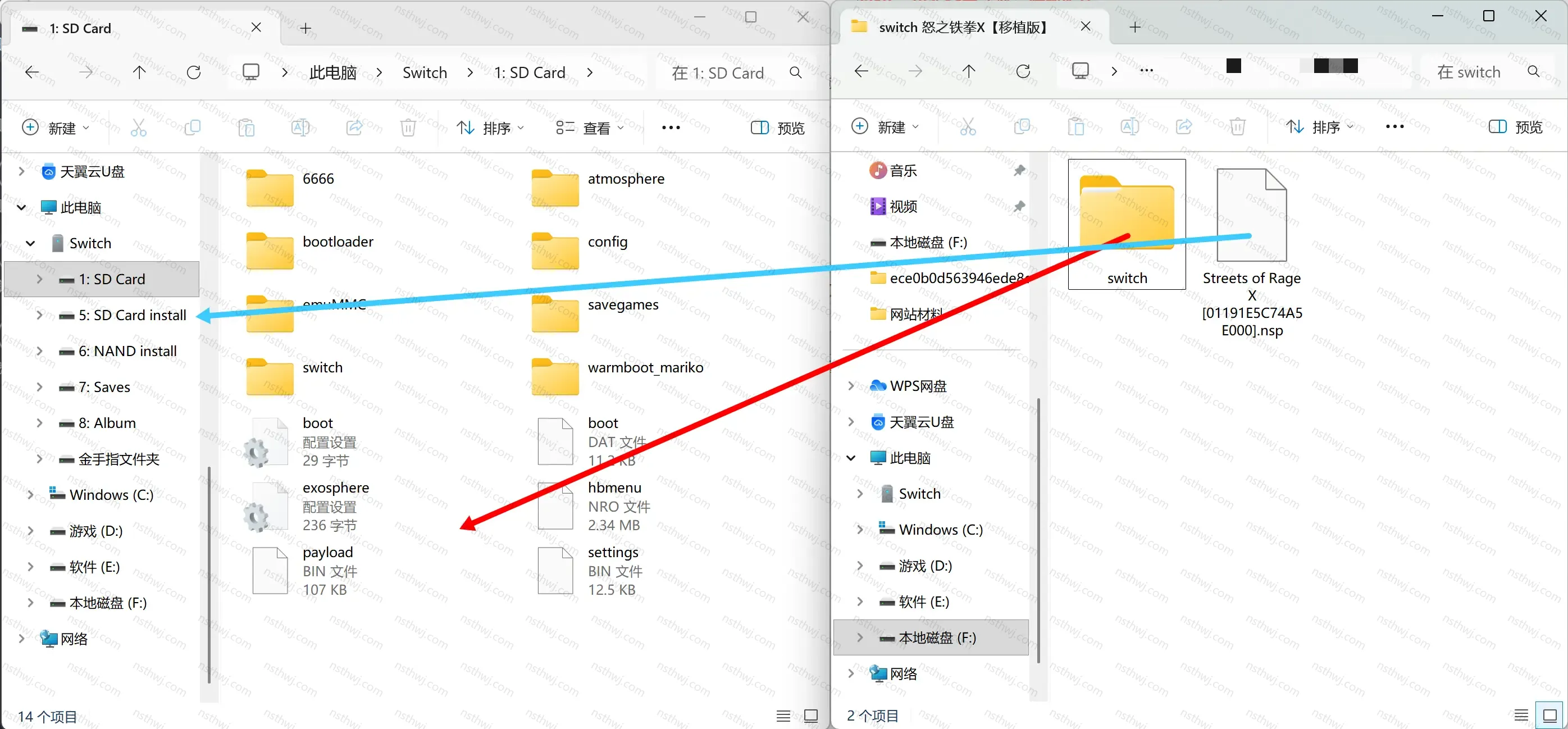Open 音乐 quick access in right window
The image size is (1568, 729).
(903, 170)
